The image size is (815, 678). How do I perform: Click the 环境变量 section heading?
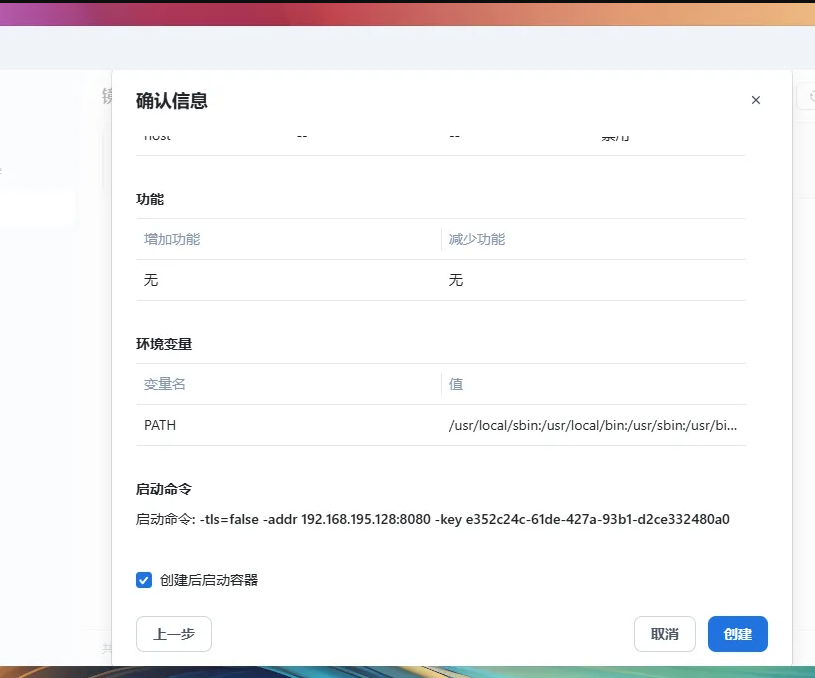(164, 344)
